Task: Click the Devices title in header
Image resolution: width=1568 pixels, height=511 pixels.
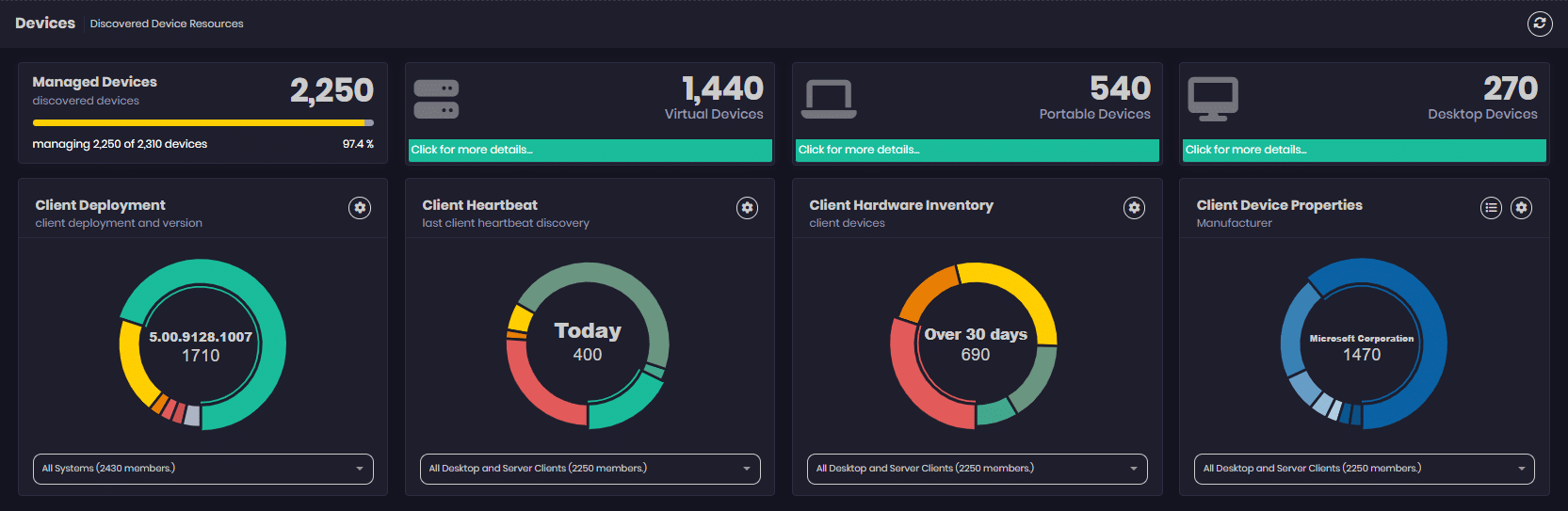Action: [x=45, y=24]
